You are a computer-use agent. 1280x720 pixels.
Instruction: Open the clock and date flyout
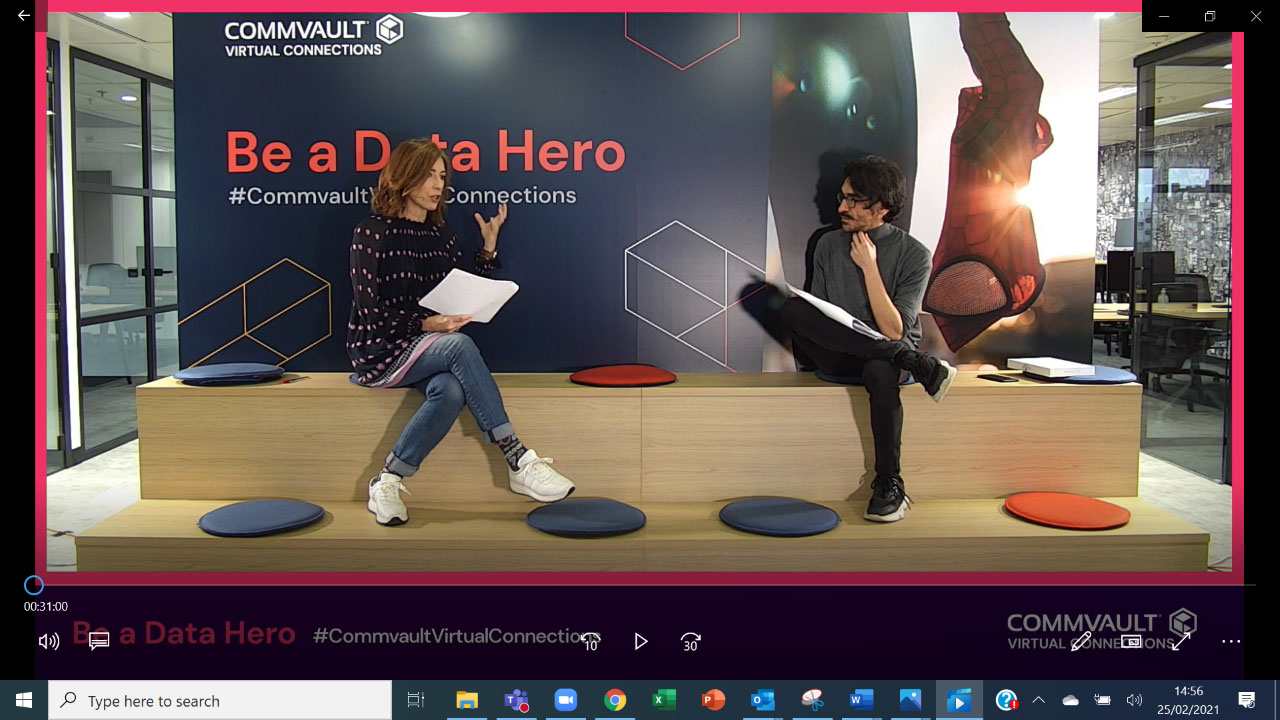coord(1188,701)
